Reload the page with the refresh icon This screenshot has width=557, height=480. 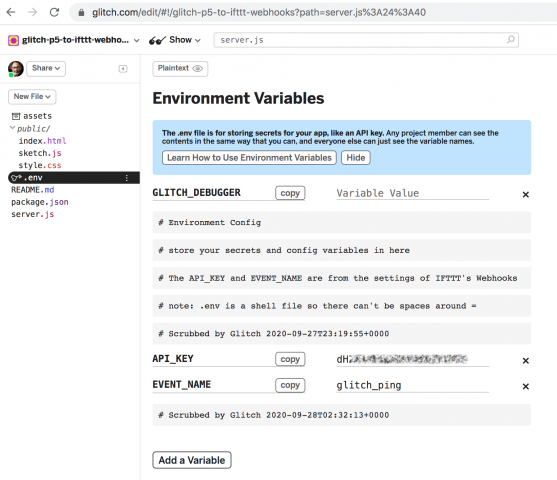click(54, 12)
